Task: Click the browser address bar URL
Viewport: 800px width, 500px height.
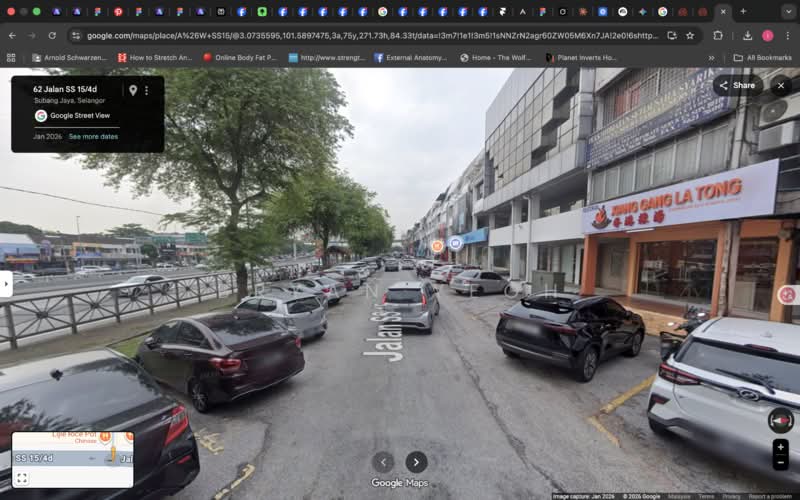Action: pos(370,35)
